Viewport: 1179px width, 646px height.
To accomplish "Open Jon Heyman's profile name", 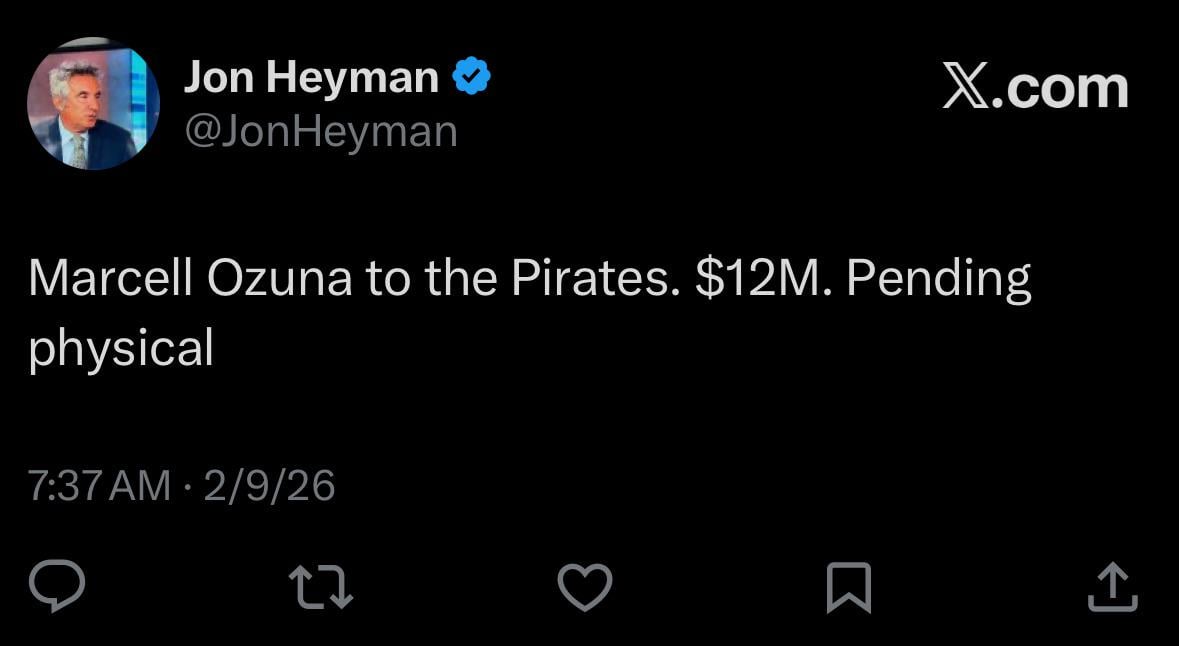I will (x=312, y=75).
